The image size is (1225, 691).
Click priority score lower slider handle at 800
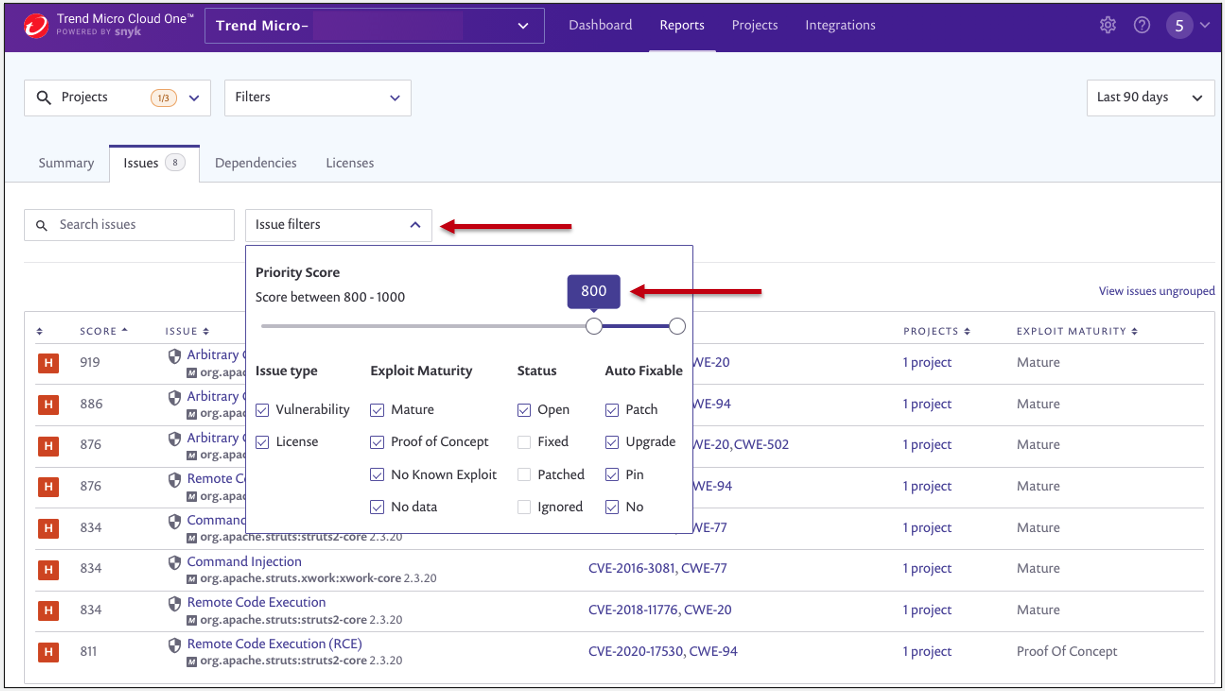pos(594,326)
